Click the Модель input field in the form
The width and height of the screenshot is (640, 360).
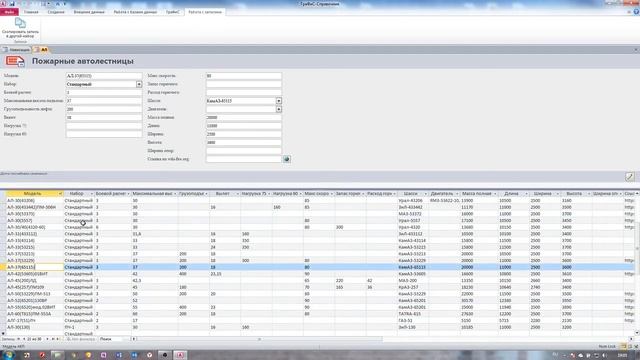[104, 76]
